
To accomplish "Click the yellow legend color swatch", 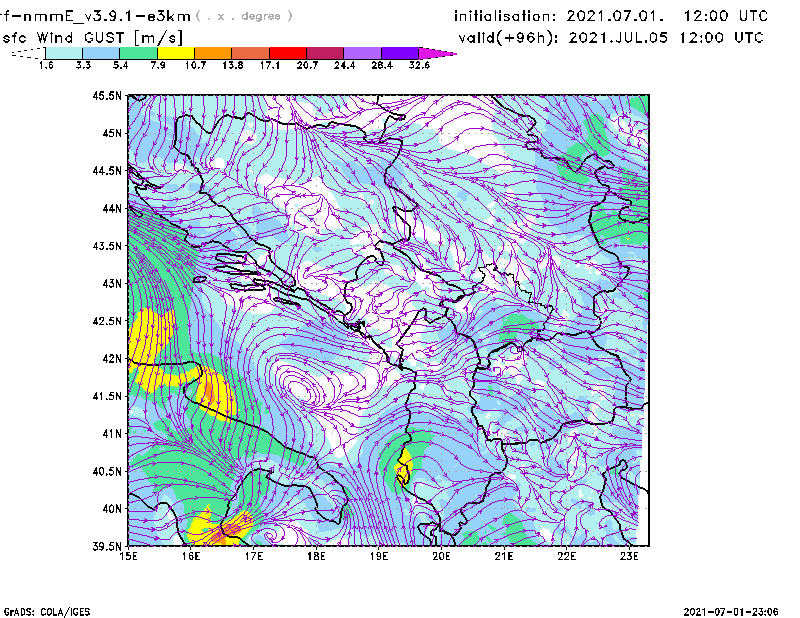I will point(176,53).
